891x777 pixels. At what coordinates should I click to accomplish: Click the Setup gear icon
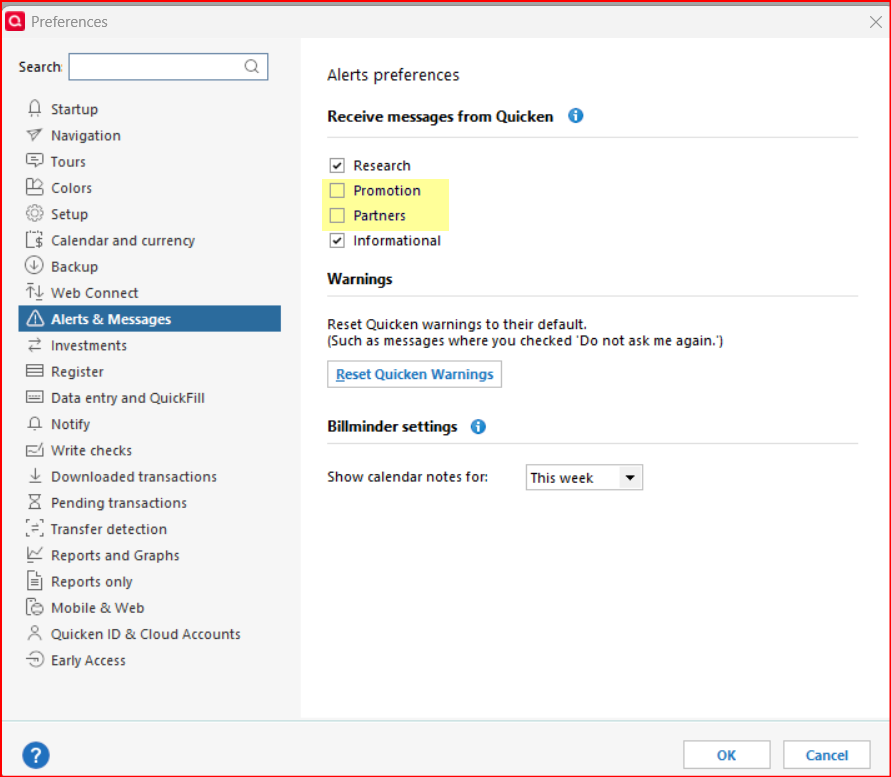pos(35,214)
